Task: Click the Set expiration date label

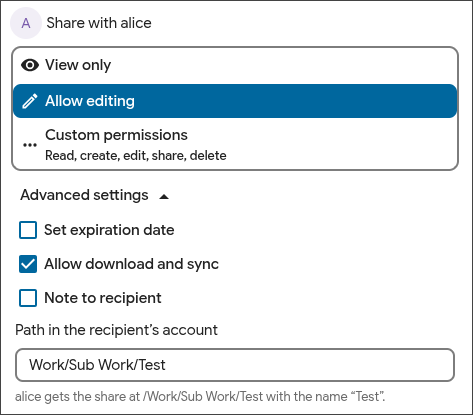Action: tap(109, 230)
